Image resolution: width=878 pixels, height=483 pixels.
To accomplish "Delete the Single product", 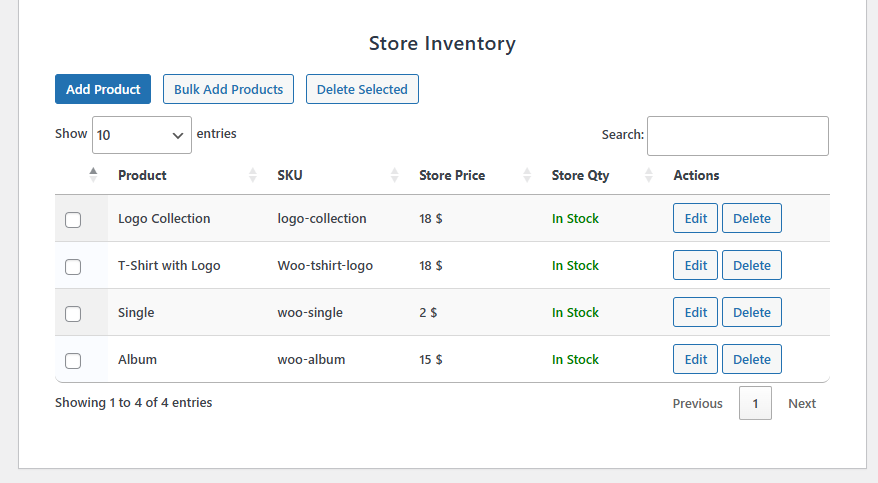I will pyautogui.click(x=752, y=312).
